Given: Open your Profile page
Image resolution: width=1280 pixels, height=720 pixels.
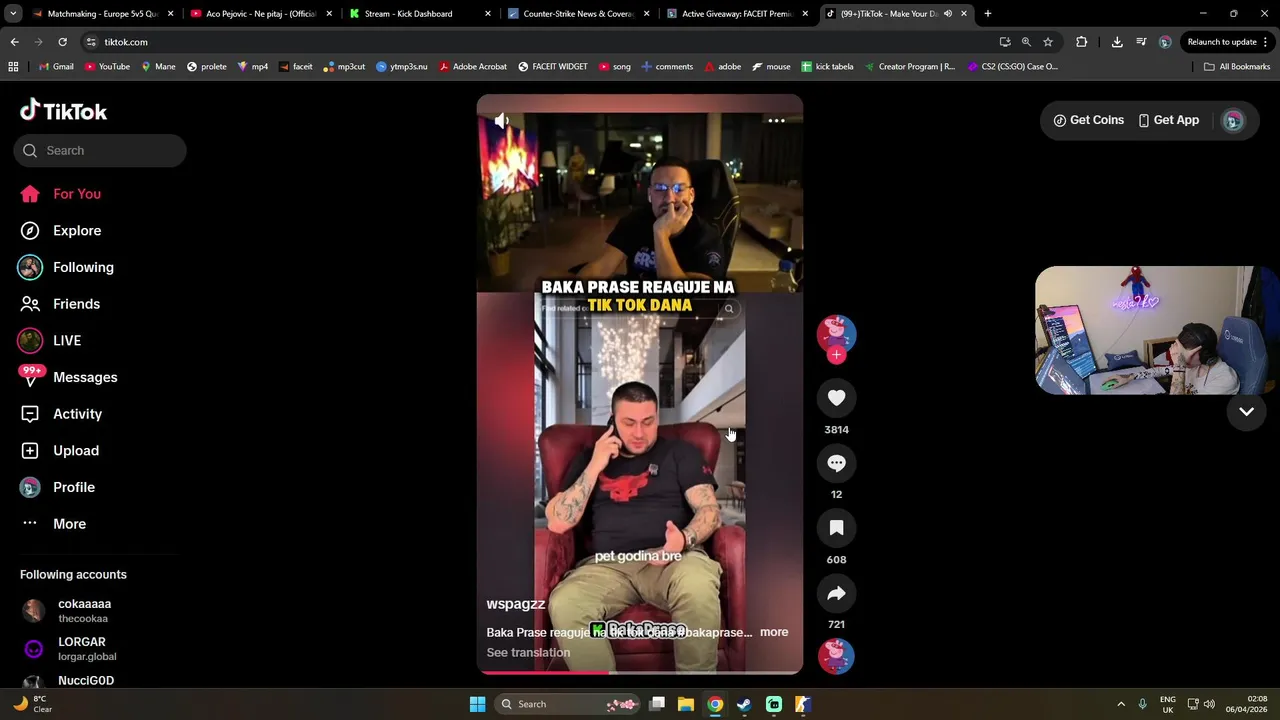Looking at the screenshot, I should 57,487.
